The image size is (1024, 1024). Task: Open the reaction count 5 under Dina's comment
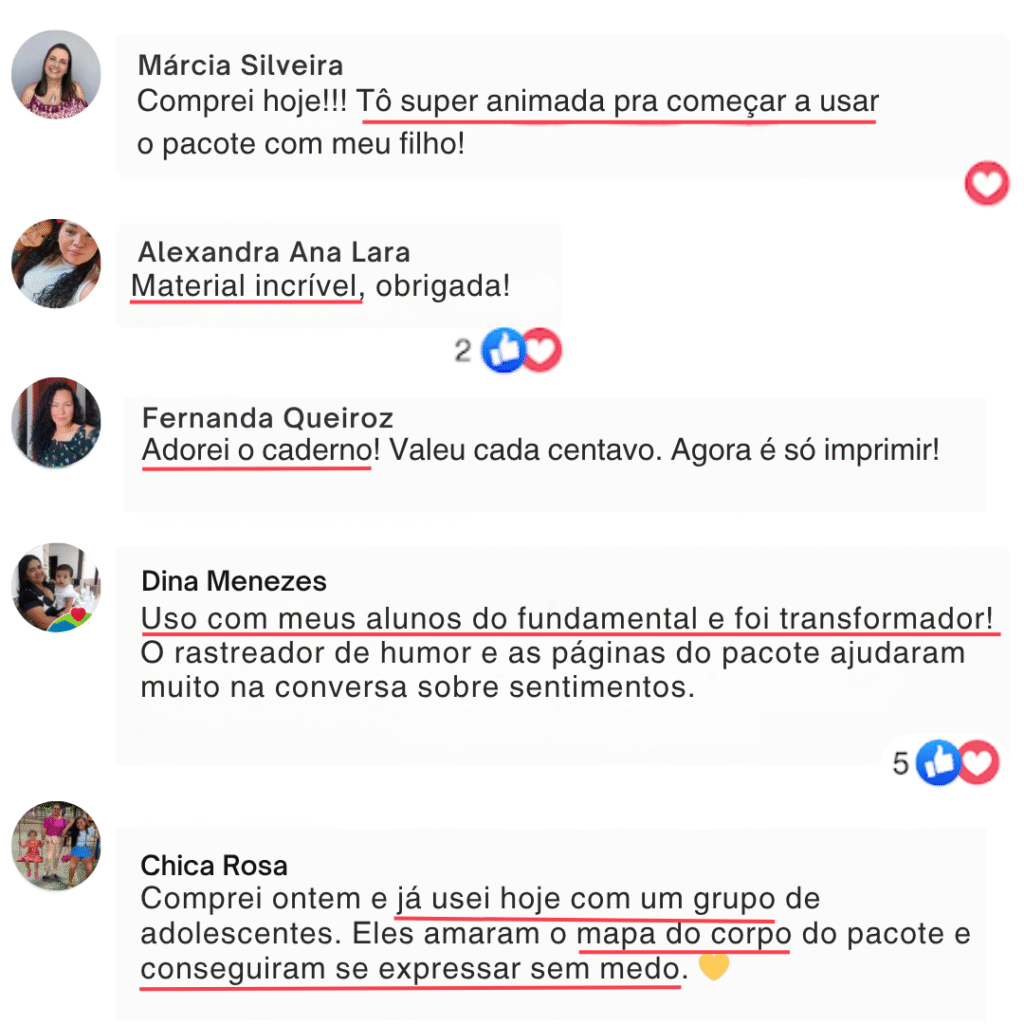tap(901, 763)
